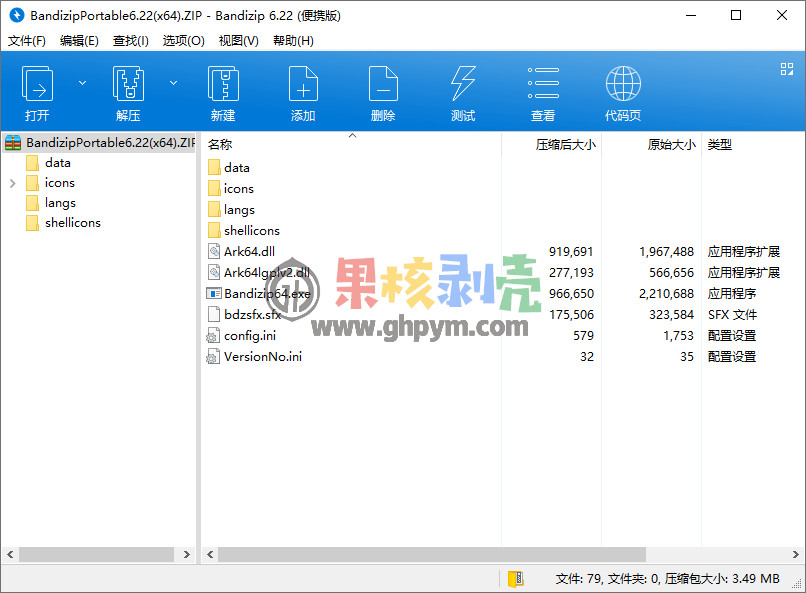Open the Options (选项) menu
806x593 pixels.
point(184,41)
